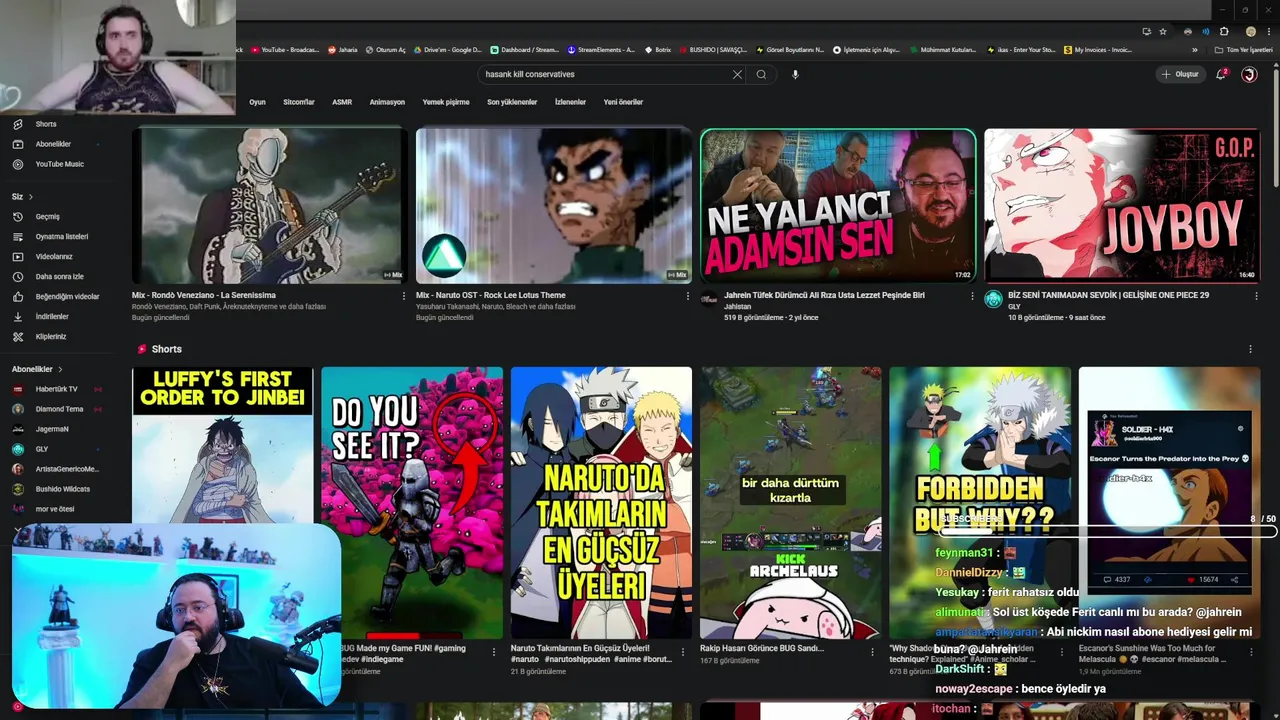Bookmark this page with the star icon

(1163, 32)
